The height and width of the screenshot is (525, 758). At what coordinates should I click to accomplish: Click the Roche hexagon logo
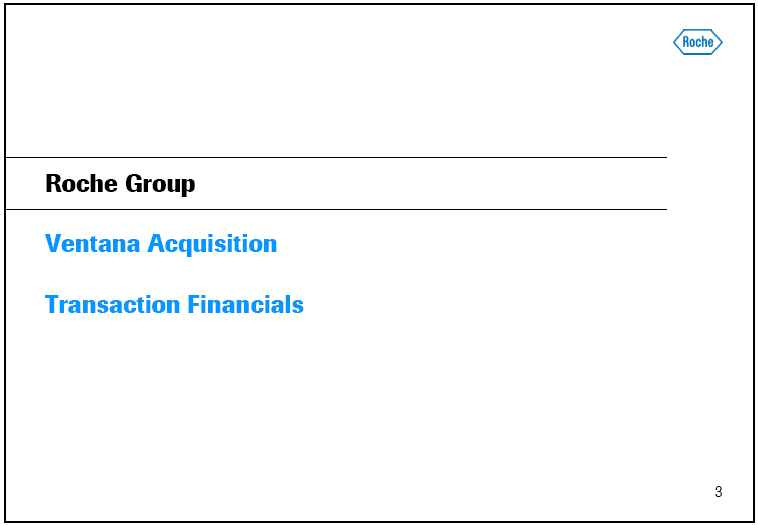click(698, 42)
